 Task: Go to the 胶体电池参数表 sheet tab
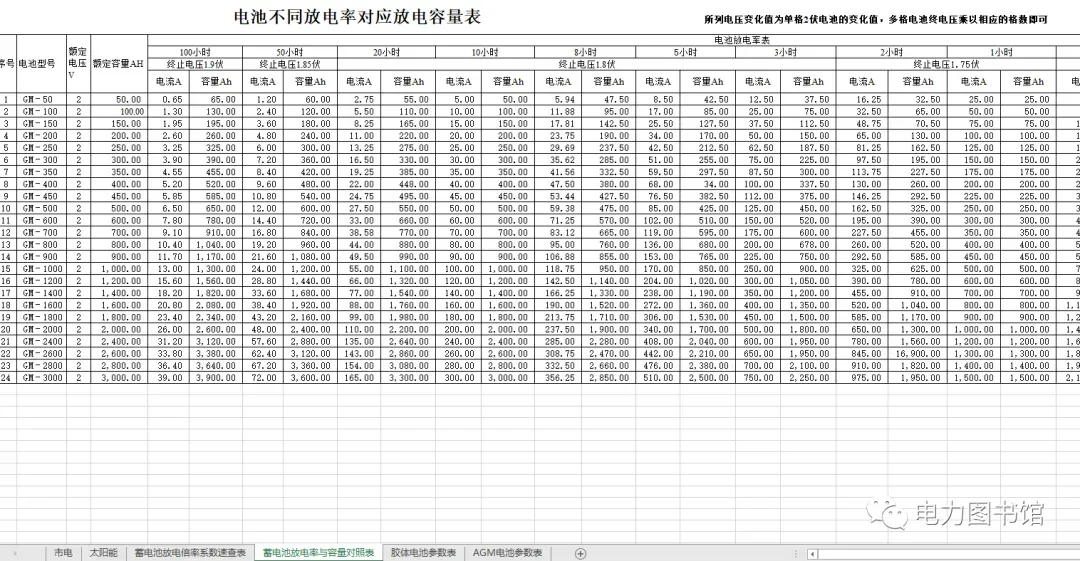[x=424, y=553]
